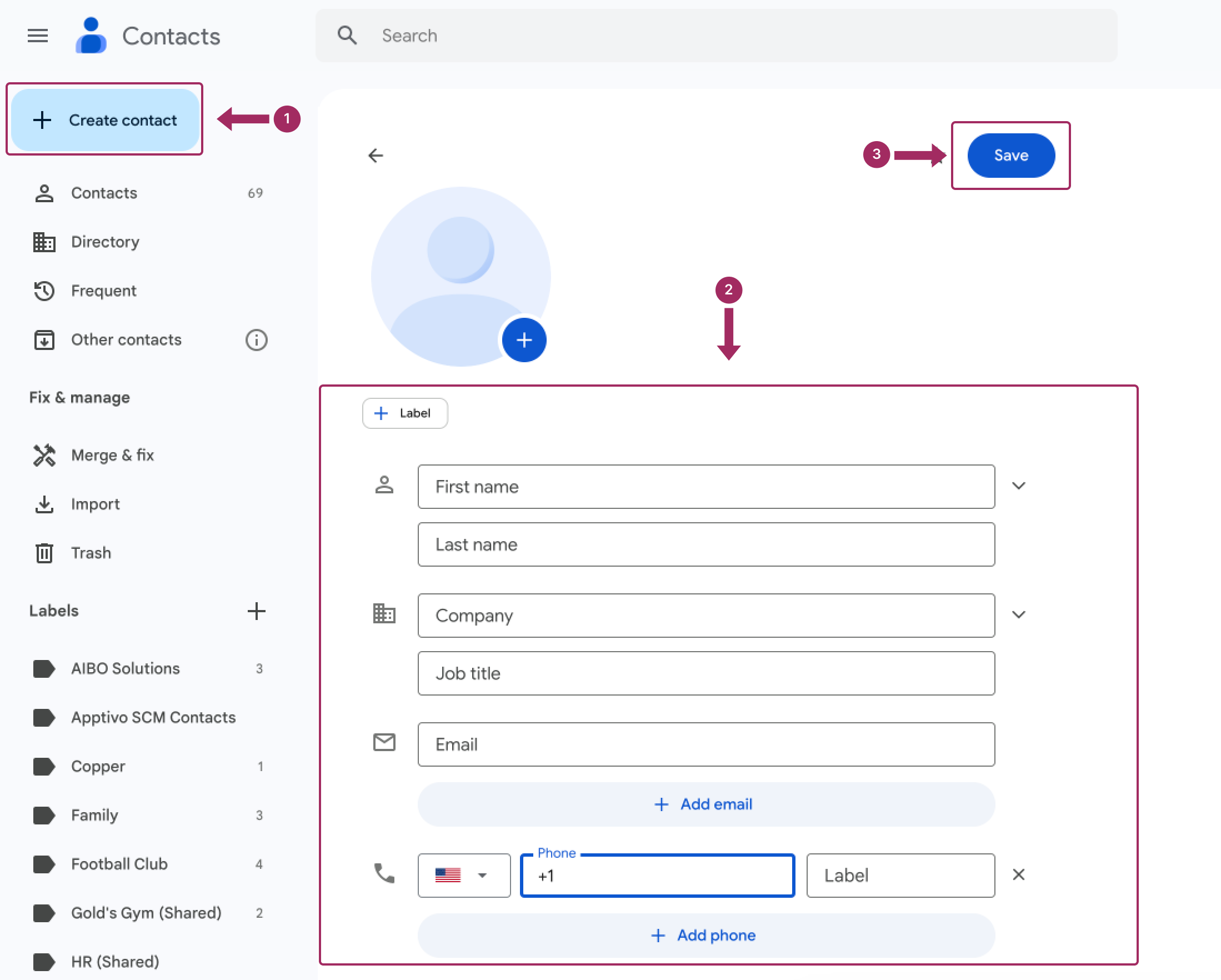Click the Contacts count "69"
Screen dimensions: 1221x980
point(255,193)
